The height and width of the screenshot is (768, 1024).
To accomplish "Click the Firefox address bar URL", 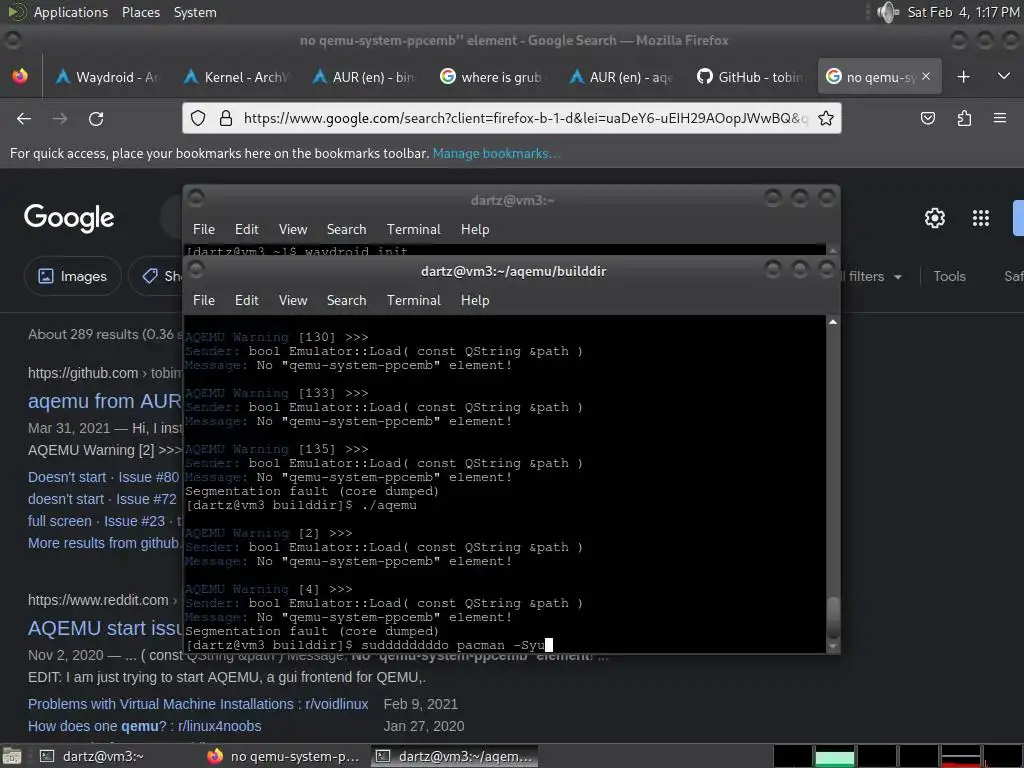I will click(x=525, y=118).
